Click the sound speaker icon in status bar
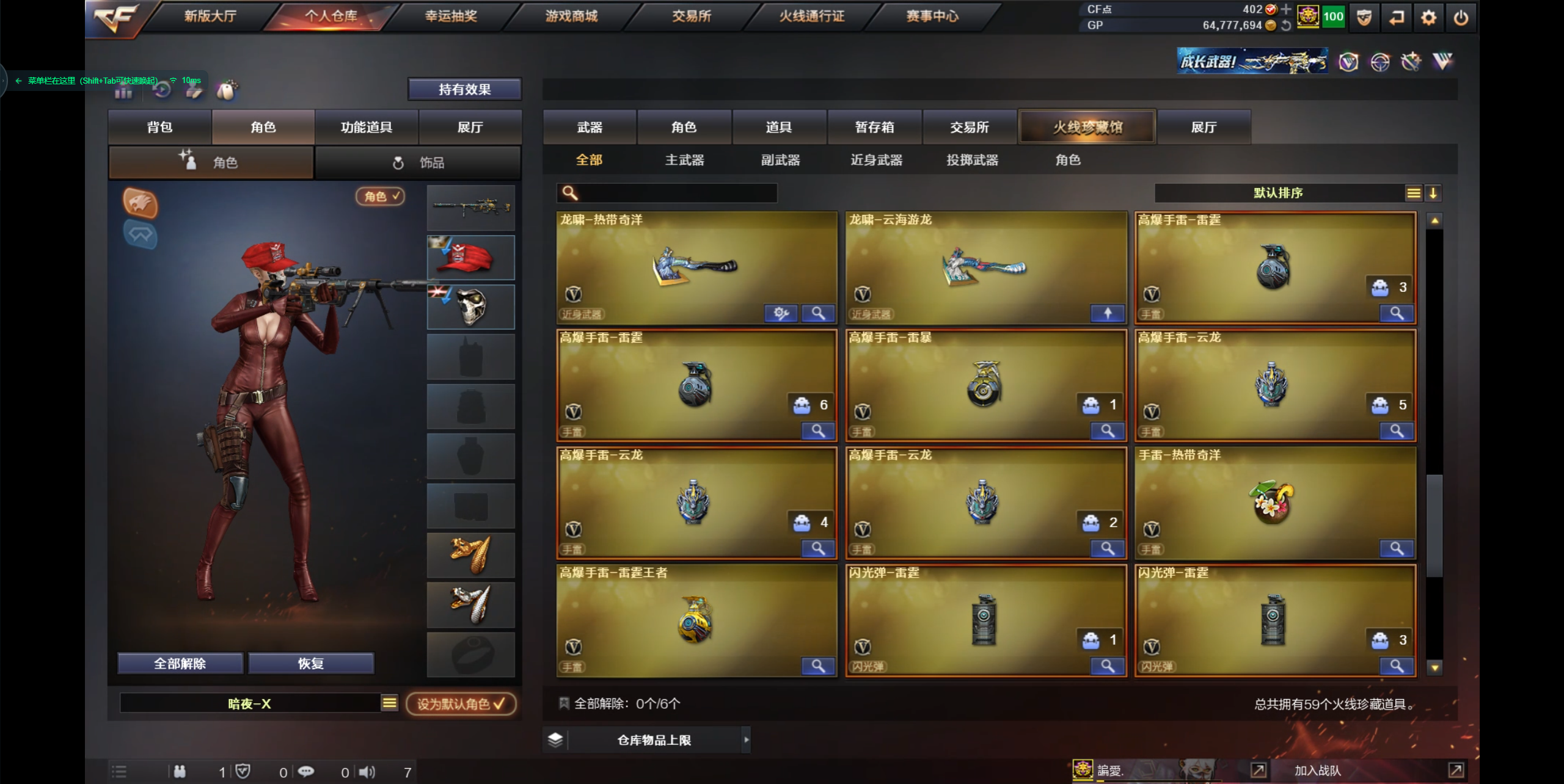This screenshot has height=784, width=1564. pos(367,772)
